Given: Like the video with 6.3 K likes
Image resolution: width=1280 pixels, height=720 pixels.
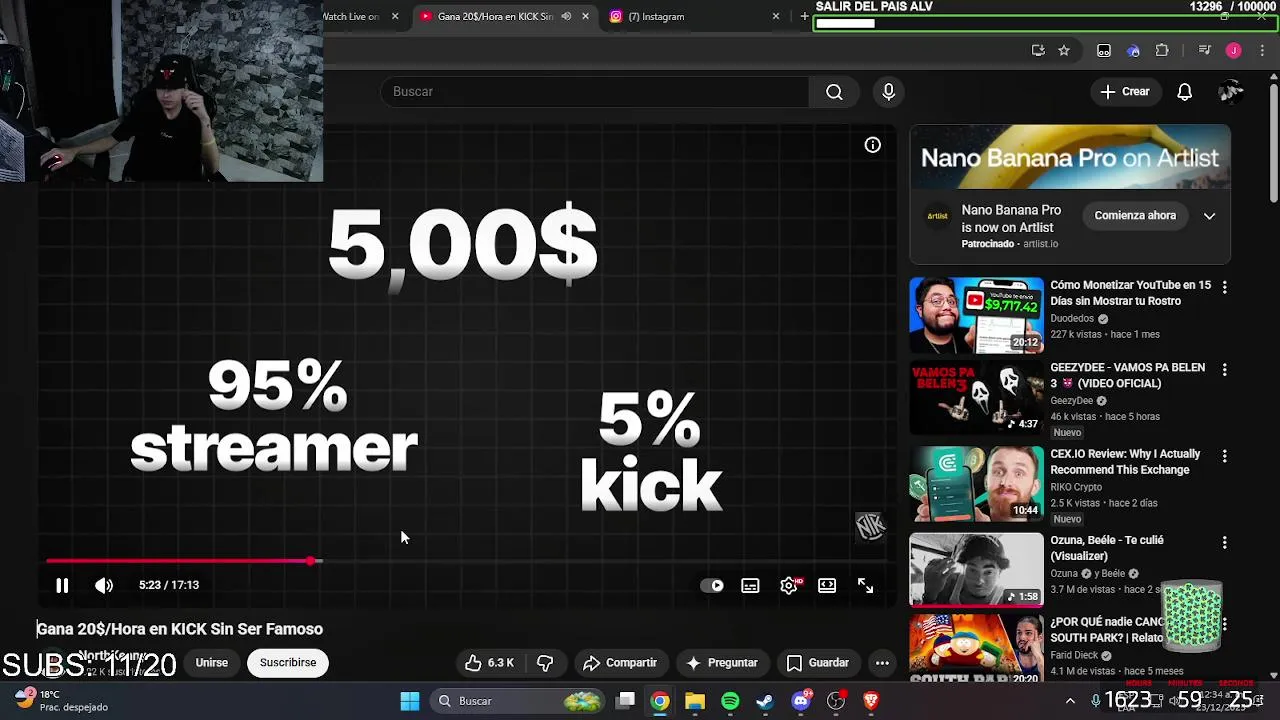Looking at the screenshot, I should point(489,663).
